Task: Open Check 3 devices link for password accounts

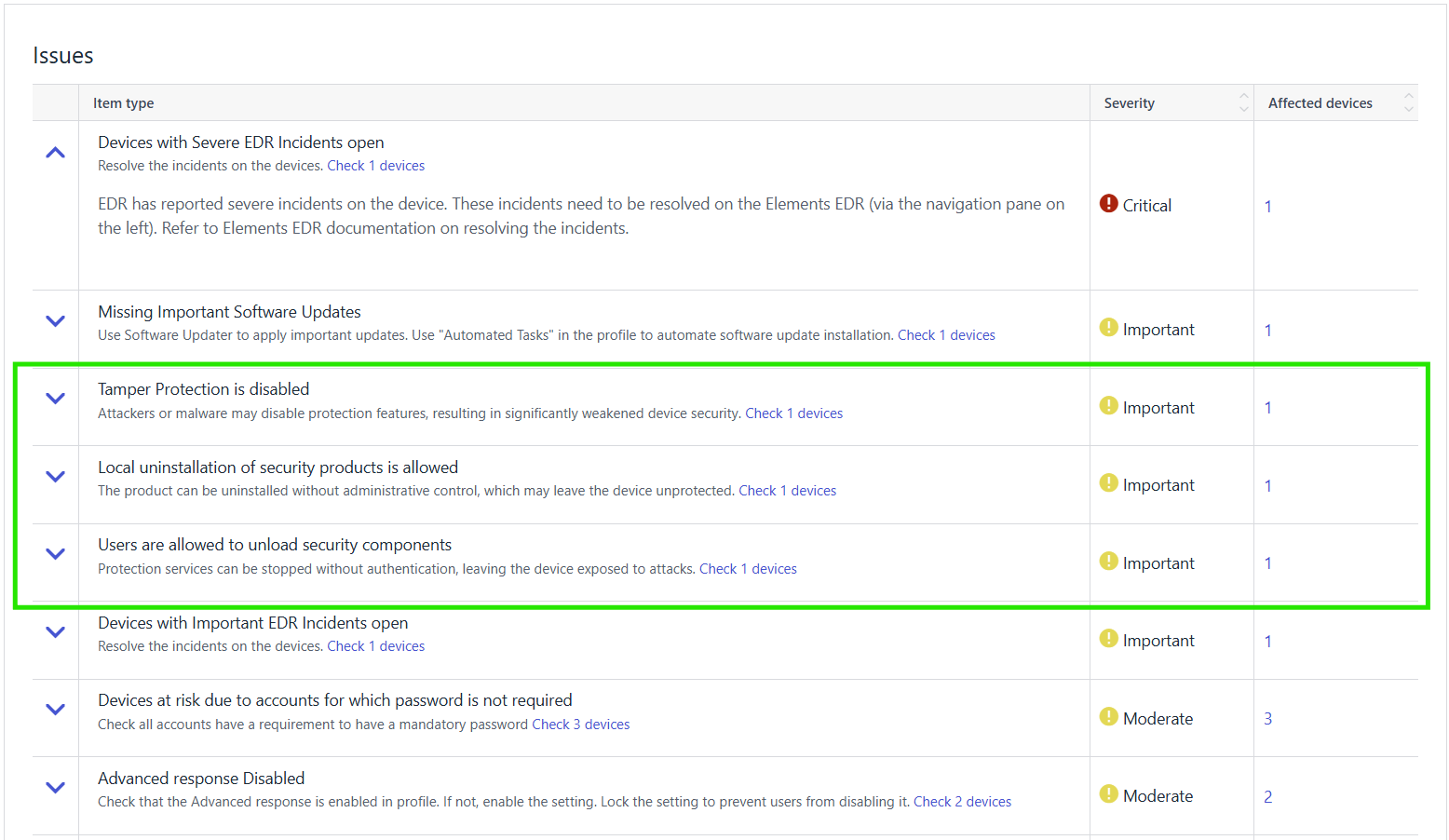Action: (580, 725)
